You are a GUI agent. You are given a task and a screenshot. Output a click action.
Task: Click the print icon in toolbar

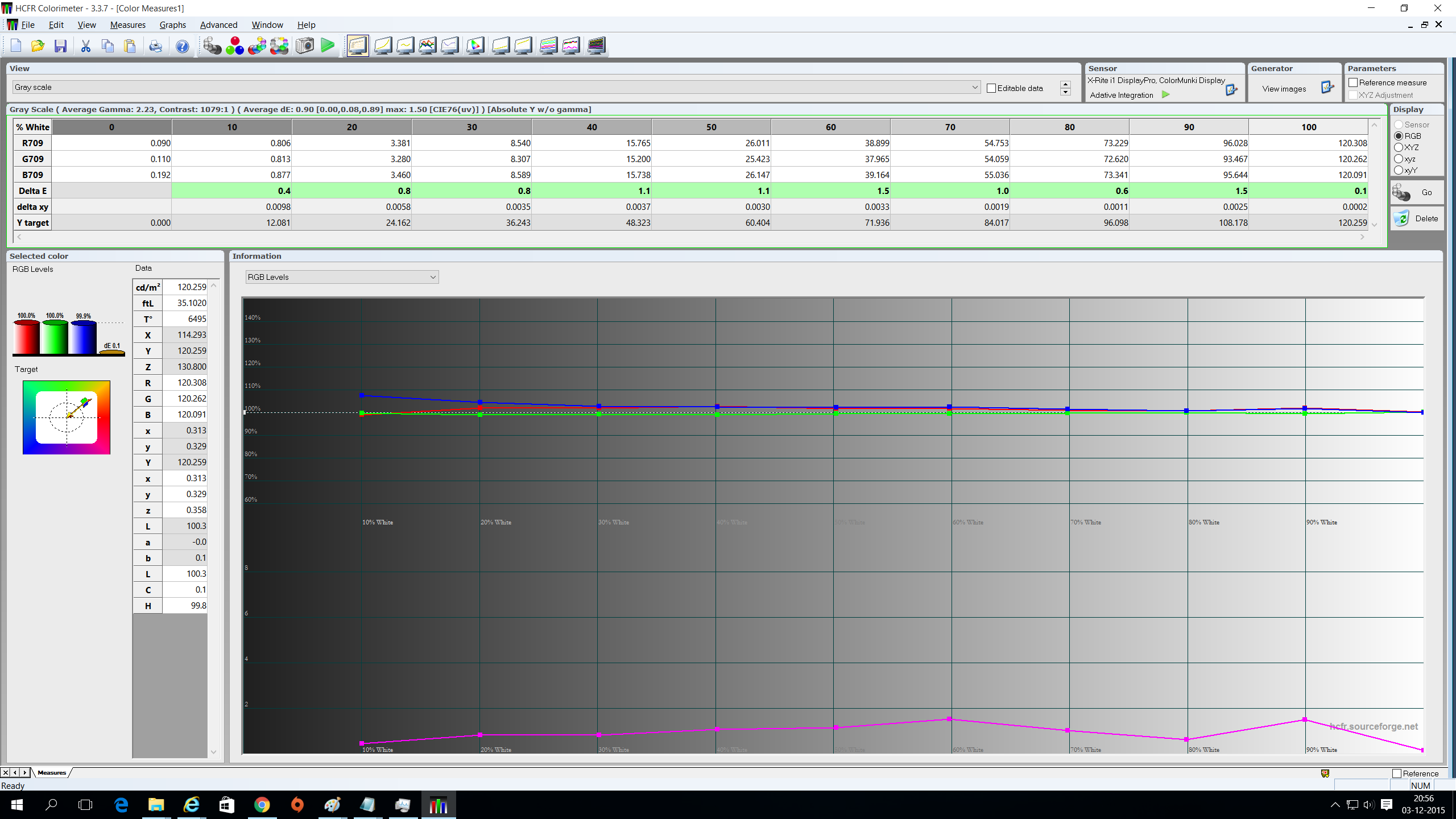155,46
